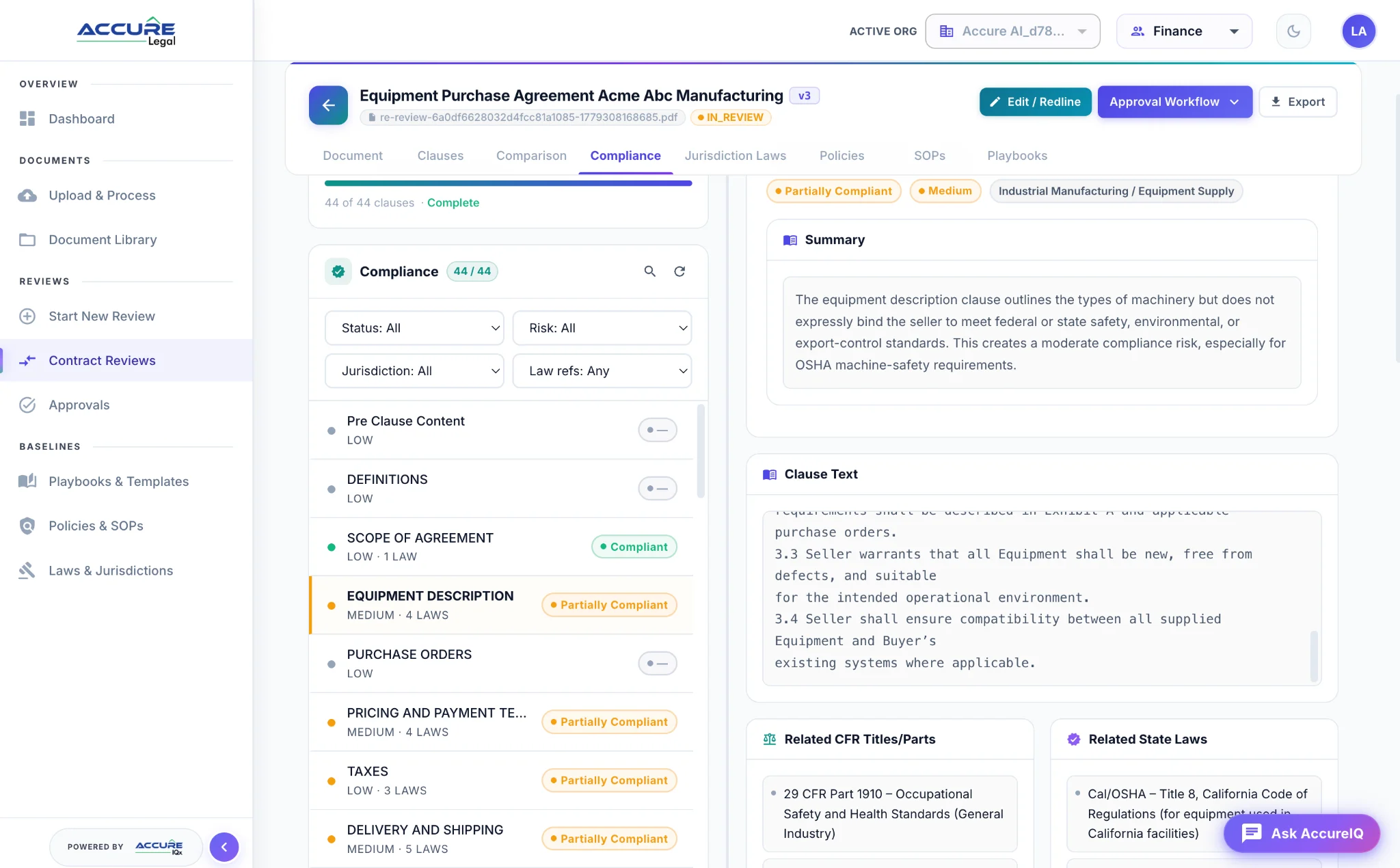Click the Upload & Process cloud icon
This screenshot has height=868, width=1400.
coord(27,195)
